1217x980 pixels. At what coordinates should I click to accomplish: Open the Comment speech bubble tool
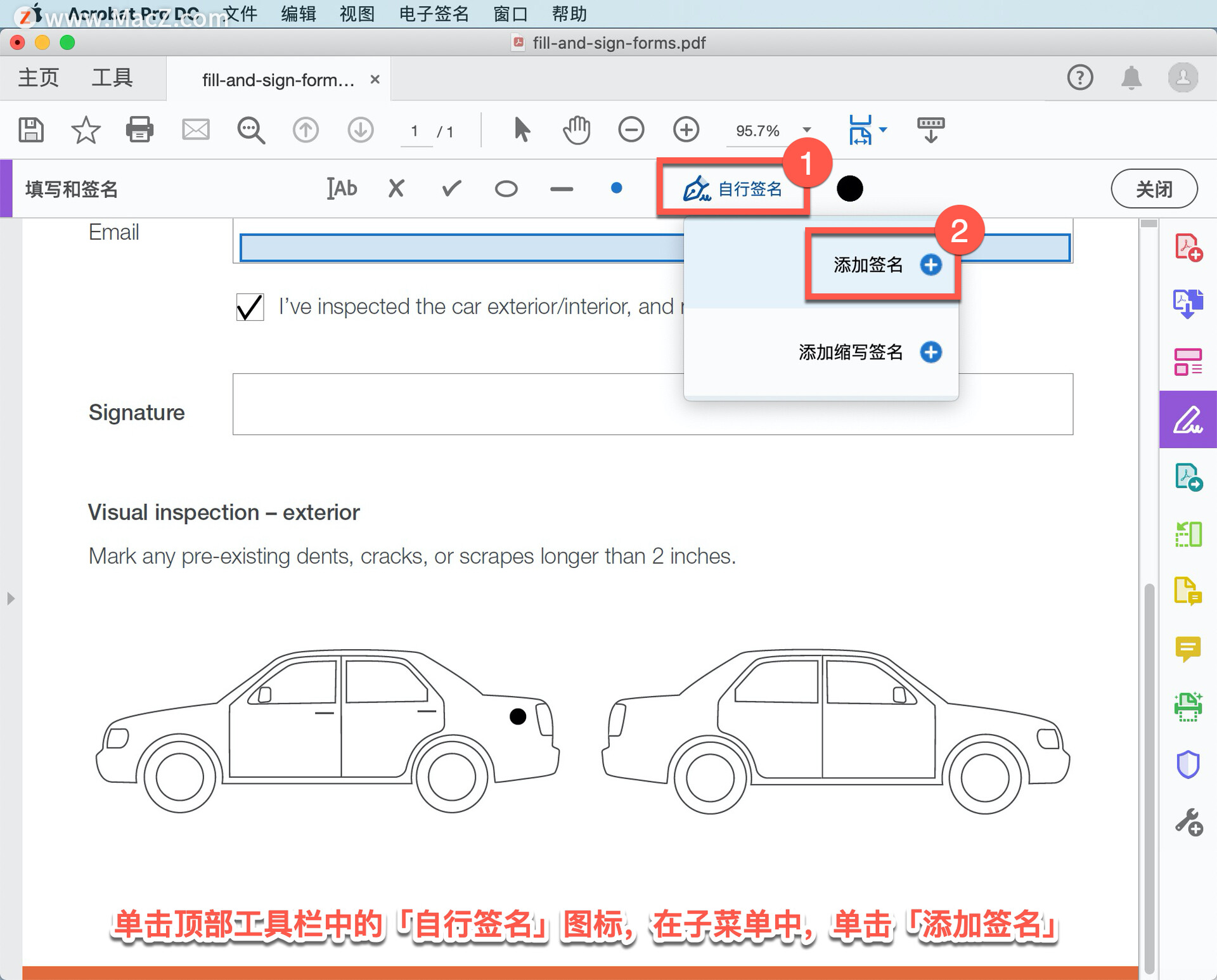[x=1188, y=649]
